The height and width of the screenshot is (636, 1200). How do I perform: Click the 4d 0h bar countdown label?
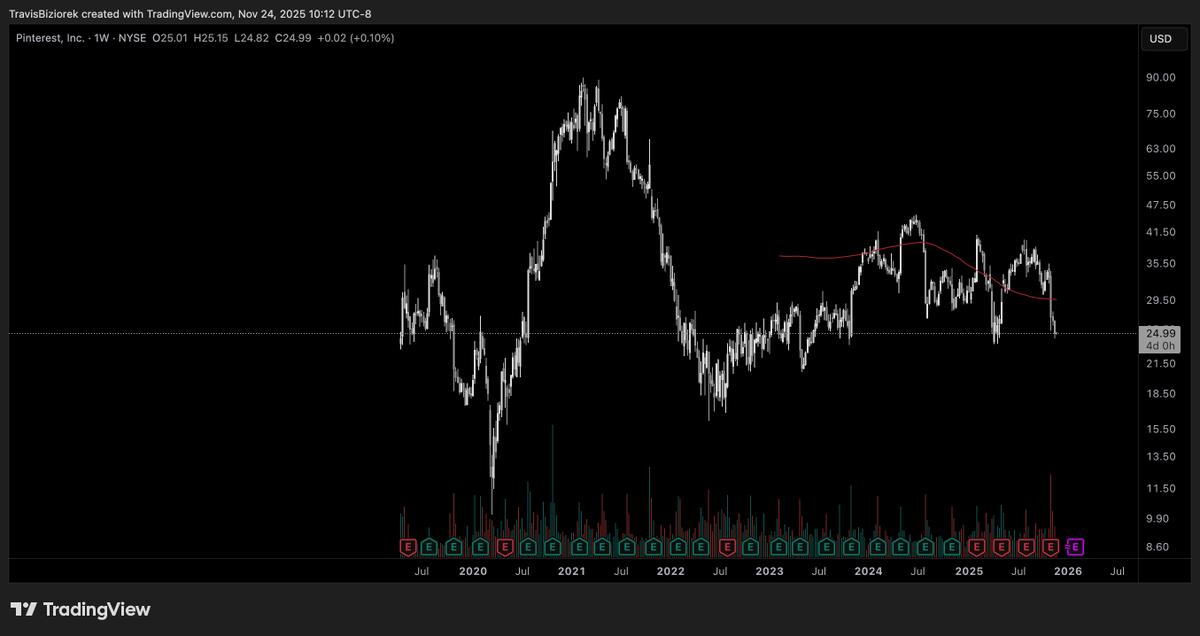coord(1162,346)
